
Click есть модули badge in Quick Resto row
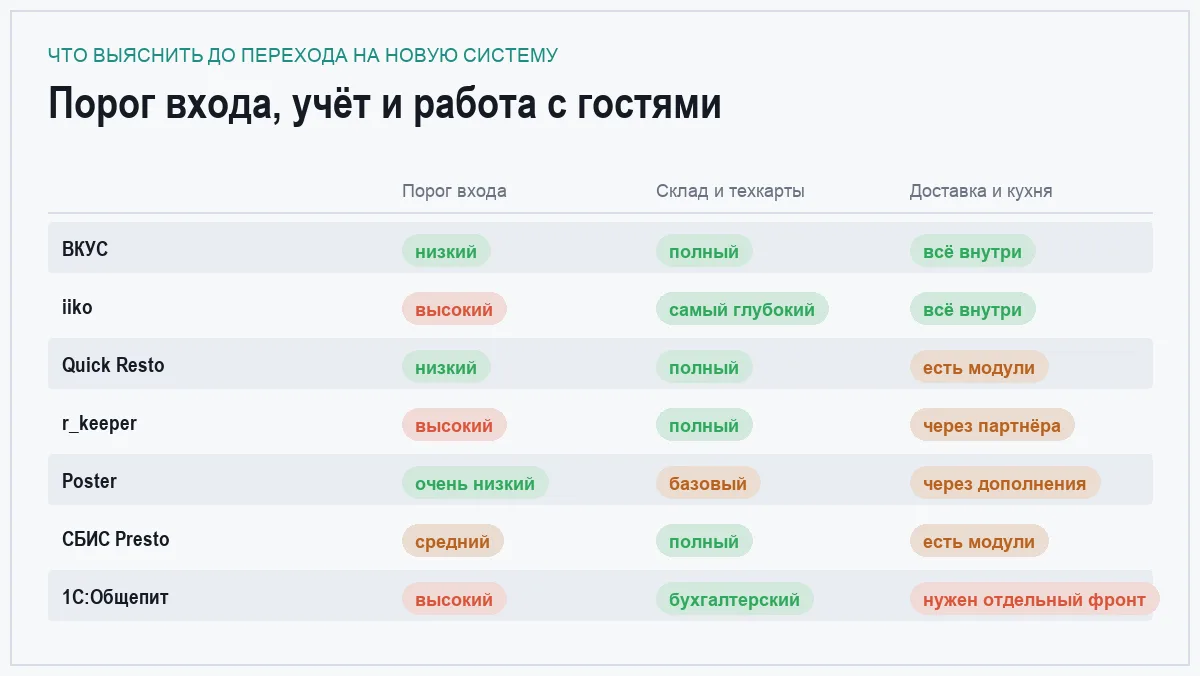click(979, 367)
